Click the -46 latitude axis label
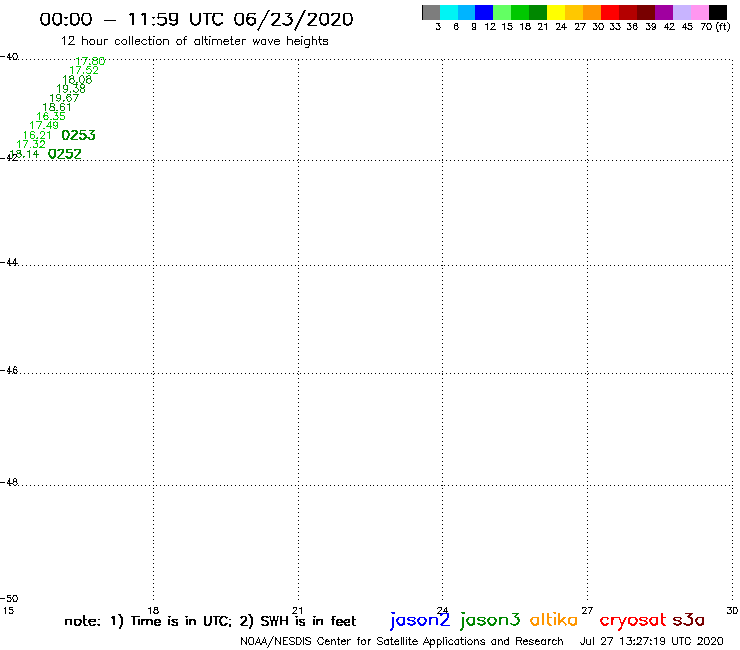 [9, 370]
